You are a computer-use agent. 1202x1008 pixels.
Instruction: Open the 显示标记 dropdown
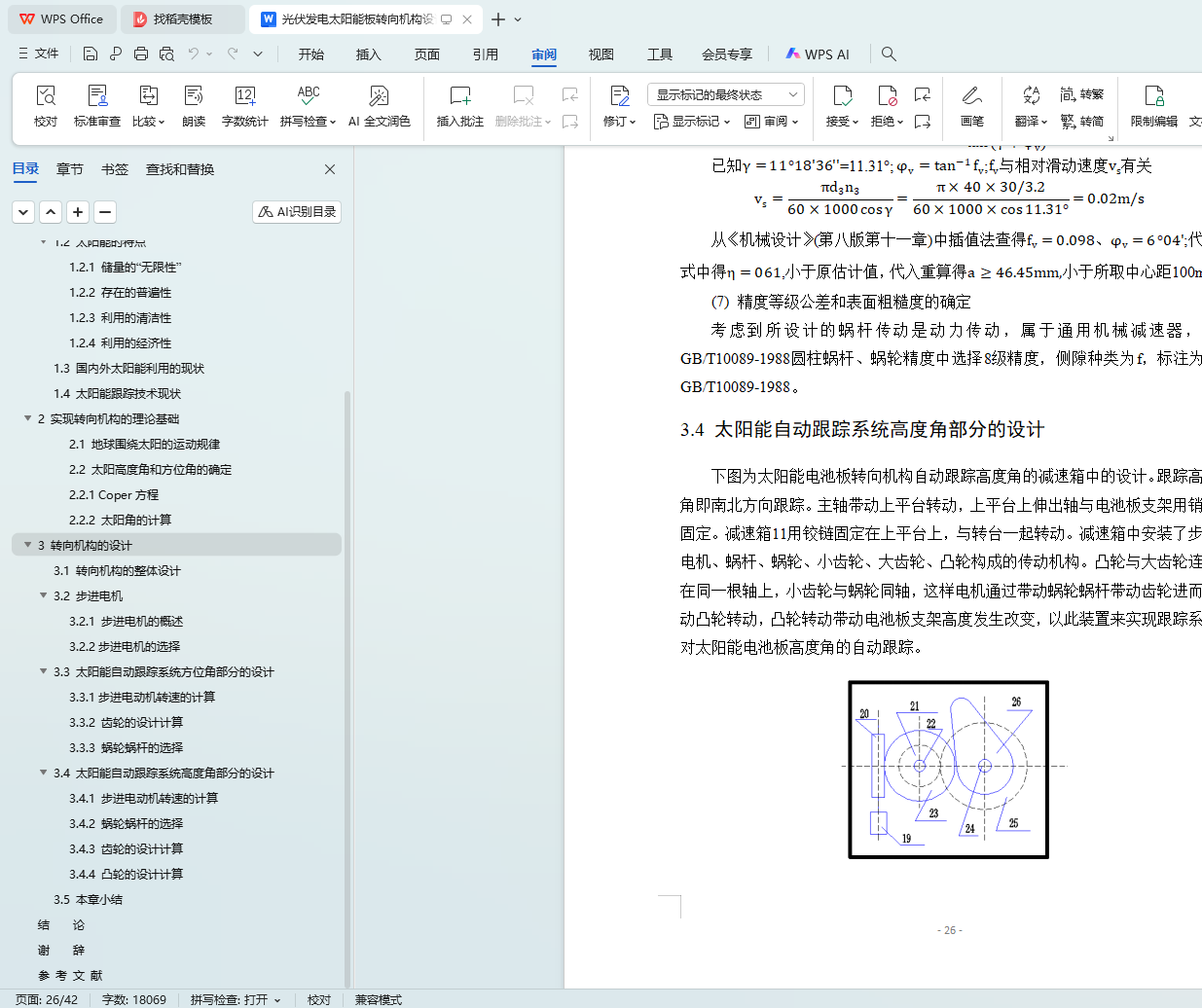pos(692,122)
